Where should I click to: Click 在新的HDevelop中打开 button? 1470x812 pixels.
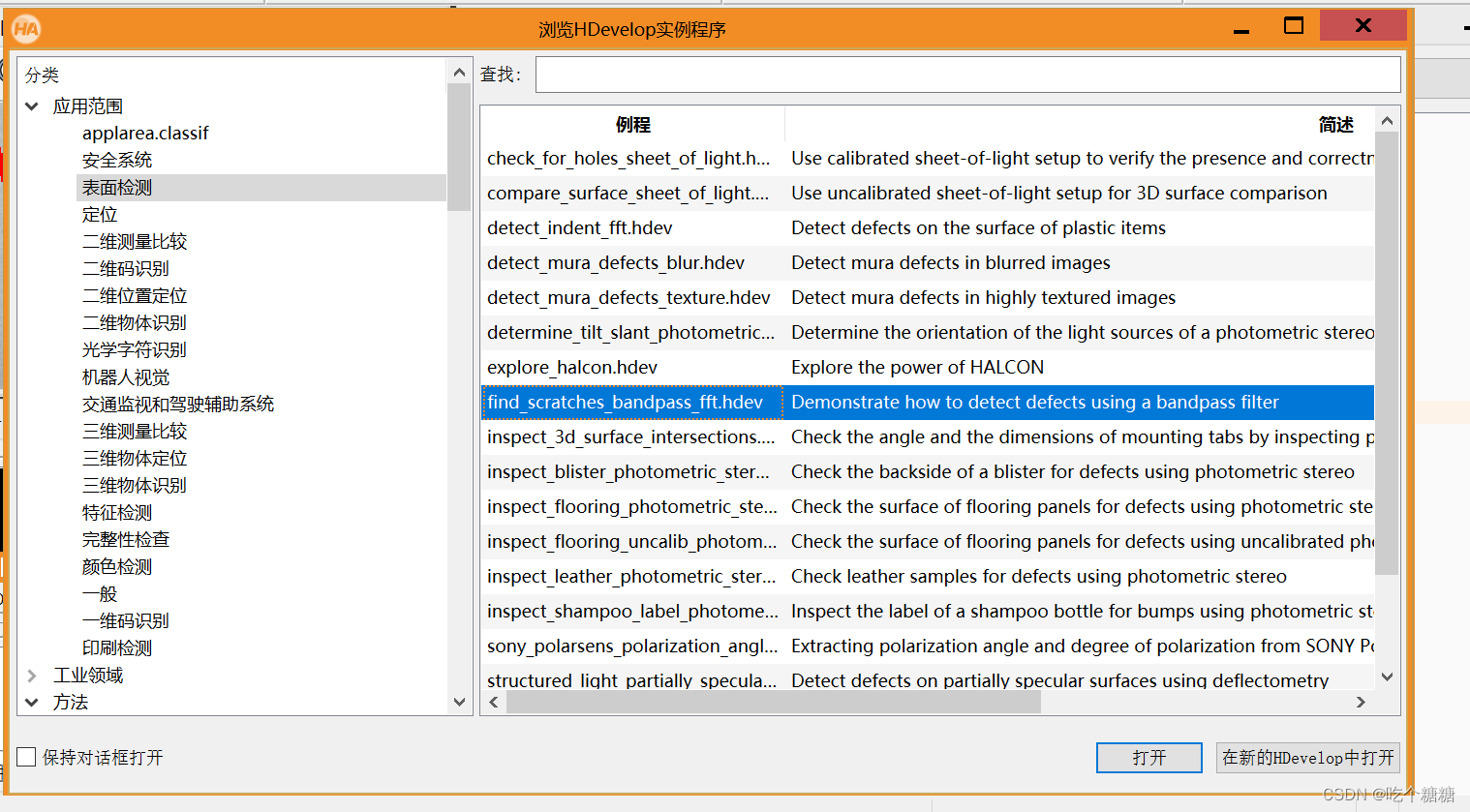click(x=1308, y=758)
